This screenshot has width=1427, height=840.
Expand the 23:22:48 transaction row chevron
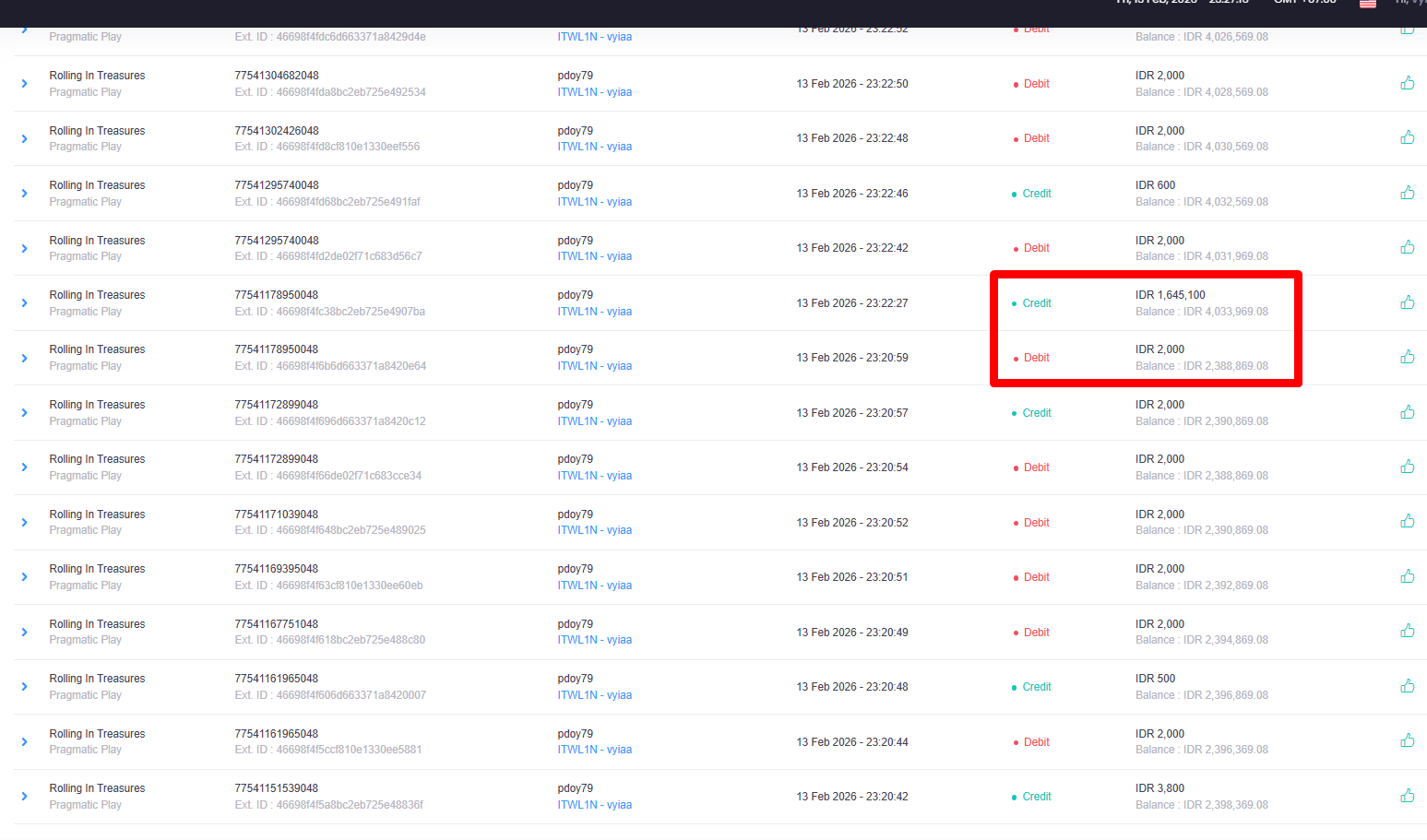click(24, 138)
